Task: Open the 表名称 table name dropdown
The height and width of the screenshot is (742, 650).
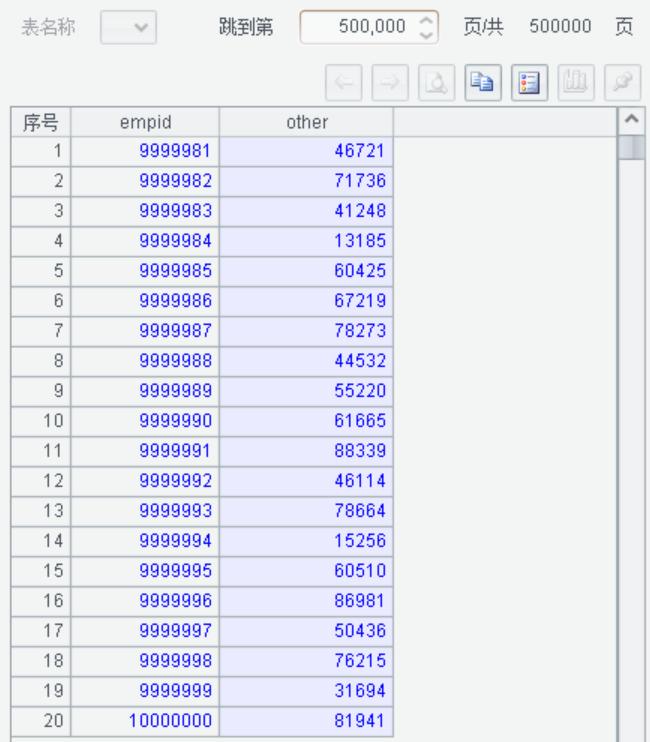Action: [128, 27]
